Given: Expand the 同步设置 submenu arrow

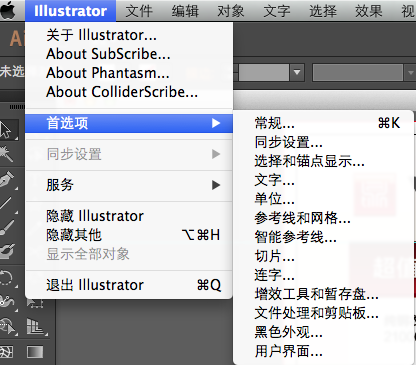Looking at the screenshot, I should coord(216,154).
